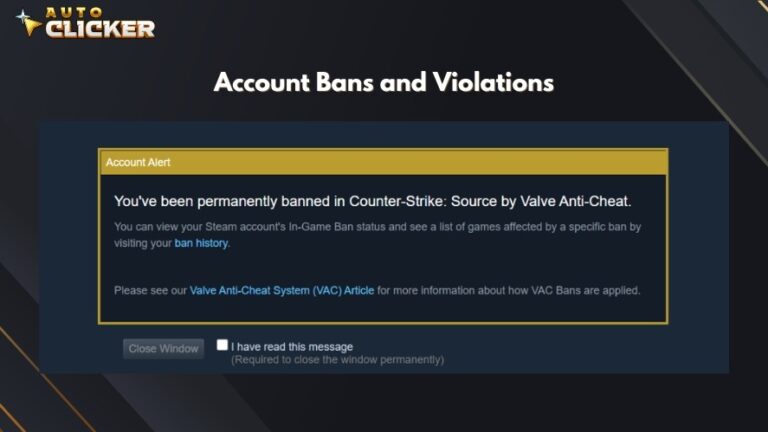Click the CLICKER word in the logo
The width and height of the screenshot is (768, 432).
[x=100, y=29]
